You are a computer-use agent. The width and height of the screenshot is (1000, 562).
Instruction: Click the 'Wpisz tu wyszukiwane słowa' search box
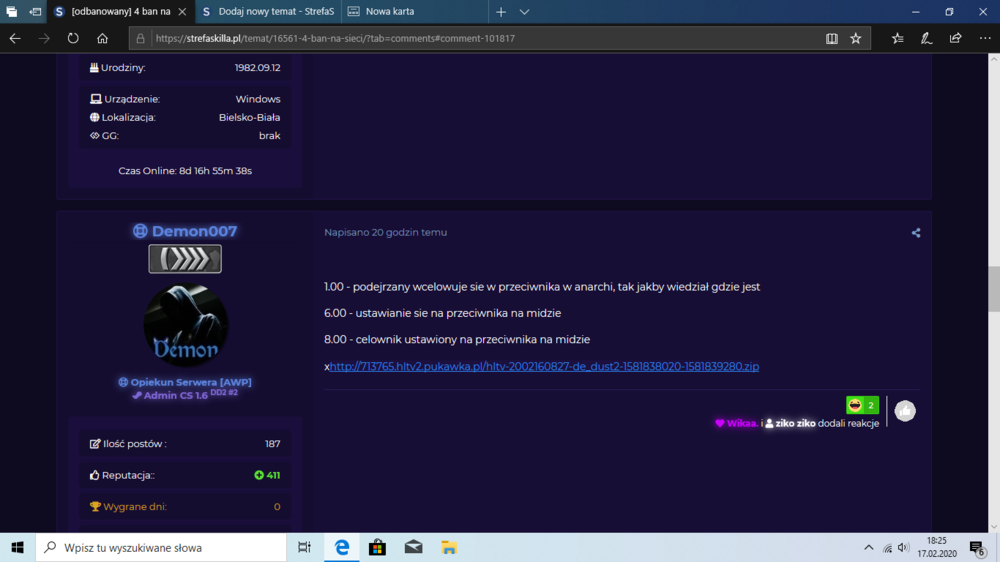pyautogui.click(x=161, y=547)
